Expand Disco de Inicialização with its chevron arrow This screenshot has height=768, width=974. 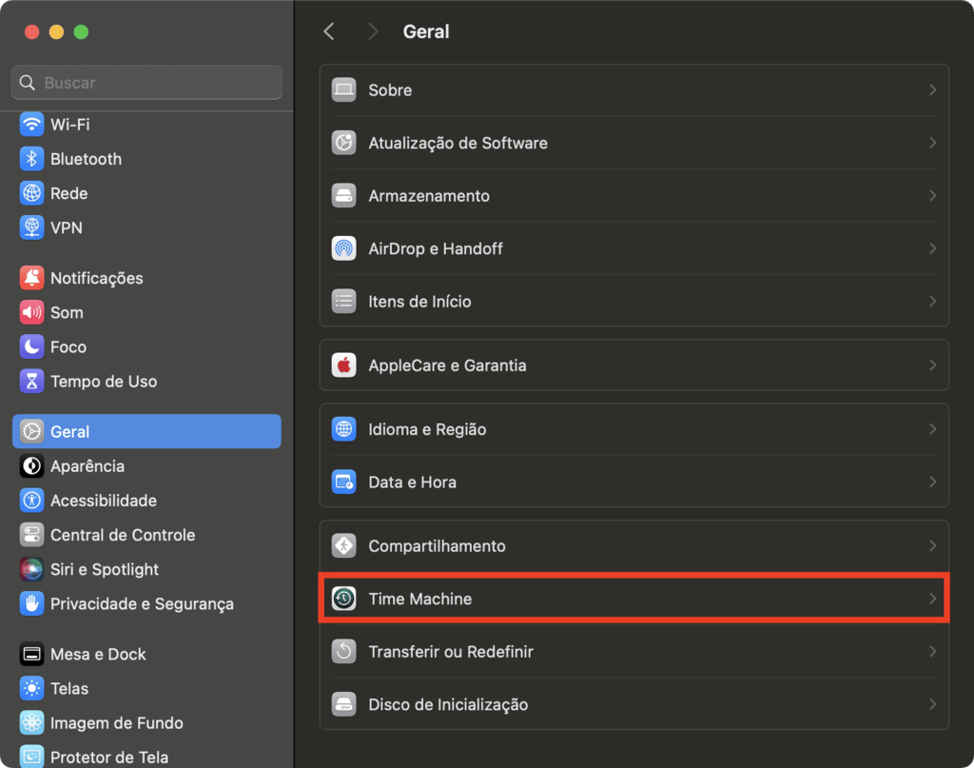pos(932,704)
